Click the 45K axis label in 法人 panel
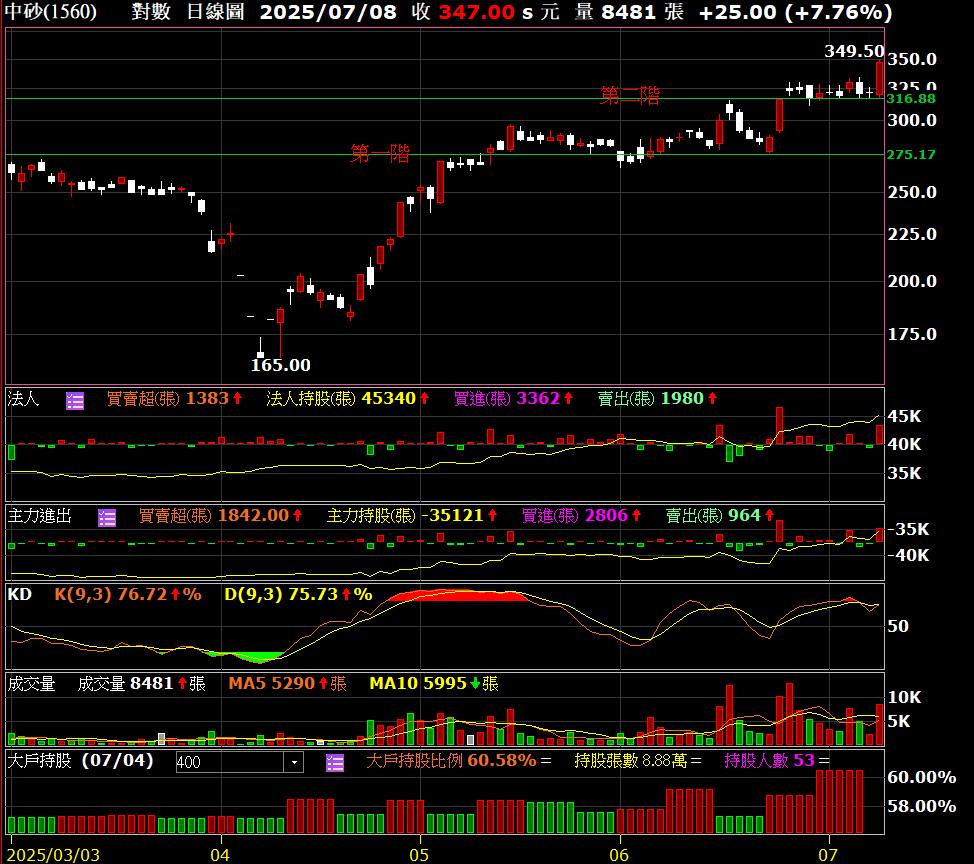The height and width of the screenshot is (864, 974). coord(904,416)
